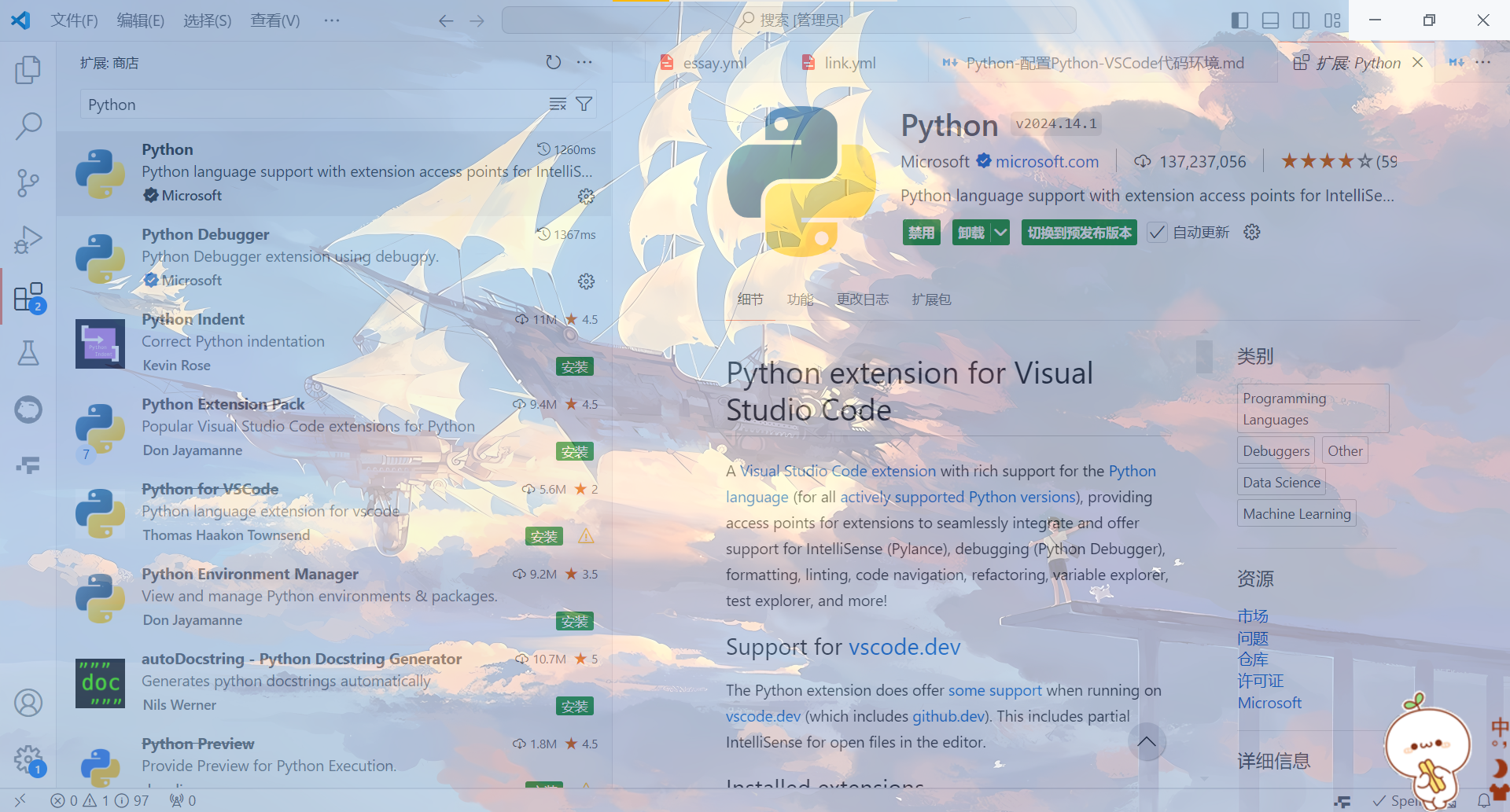Disable the Python extension
The image size is (1510, 812).
tap(922, 232)
